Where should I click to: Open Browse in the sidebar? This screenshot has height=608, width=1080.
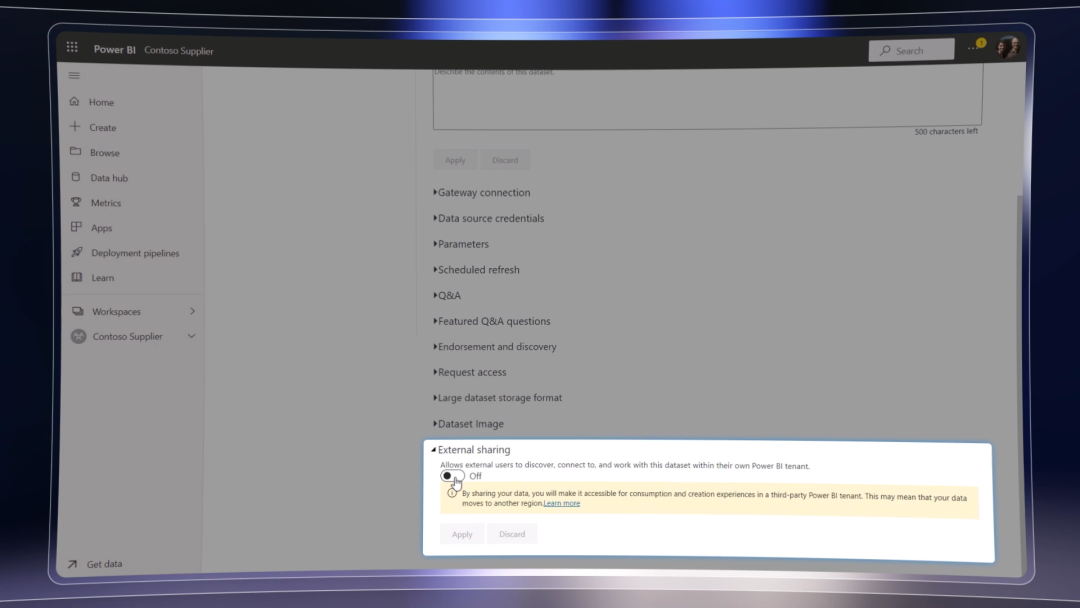point(105,153)
